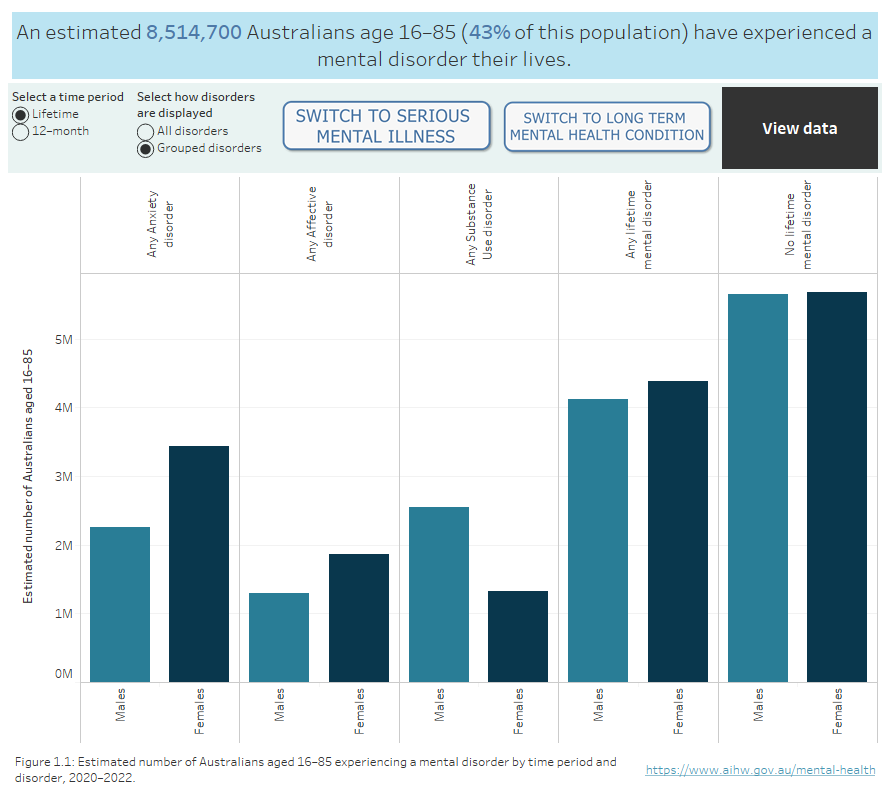The image size is (890, 800).
Task: Switch to Long Term Mental Health Condition
Action: point(607,127)
